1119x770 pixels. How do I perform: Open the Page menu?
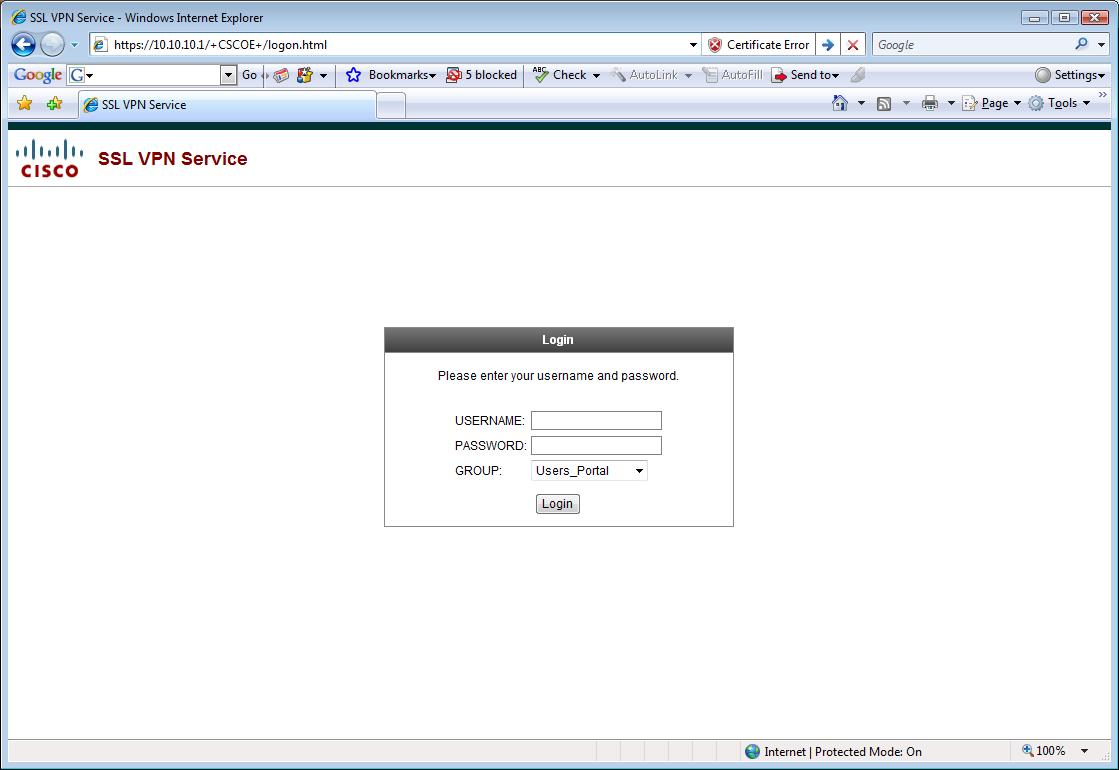click(x=991, y=103)
